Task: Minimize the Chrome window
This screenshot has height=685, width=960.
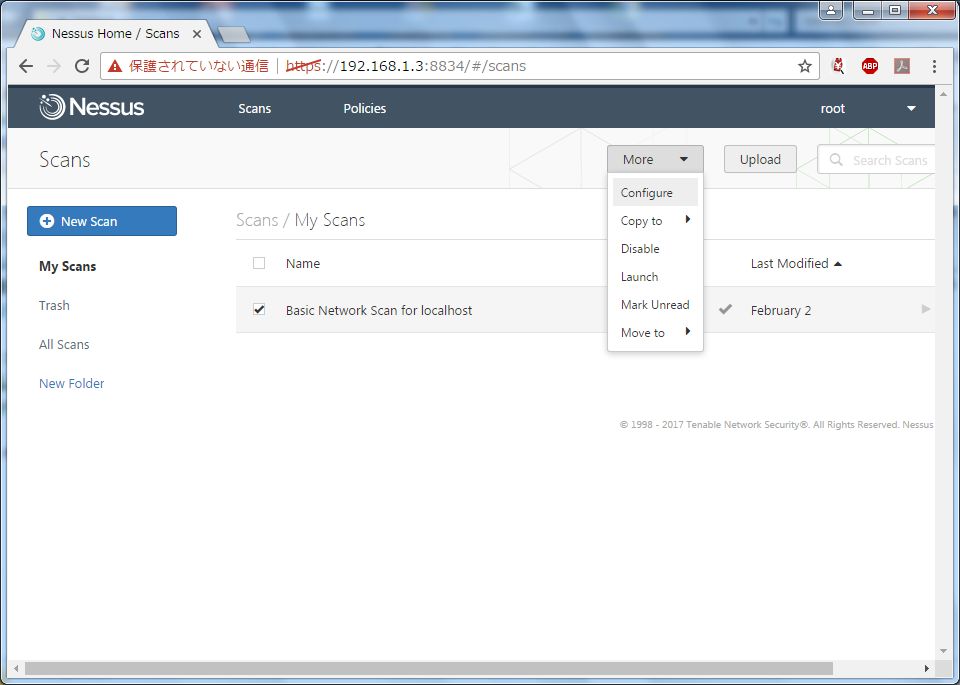Action: click(x=868, y=10)
